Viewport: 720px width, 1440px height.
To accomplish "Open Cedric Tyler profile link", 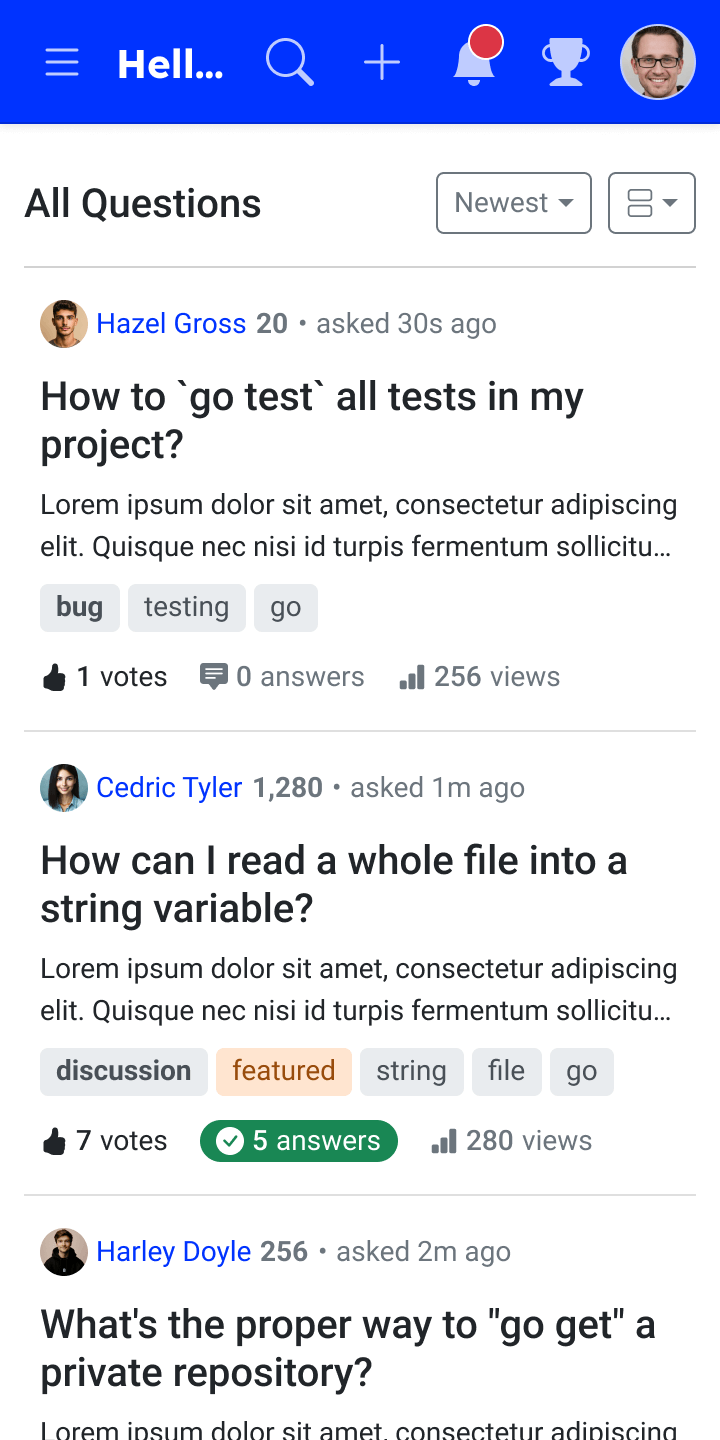I will [x=169, y=788].
